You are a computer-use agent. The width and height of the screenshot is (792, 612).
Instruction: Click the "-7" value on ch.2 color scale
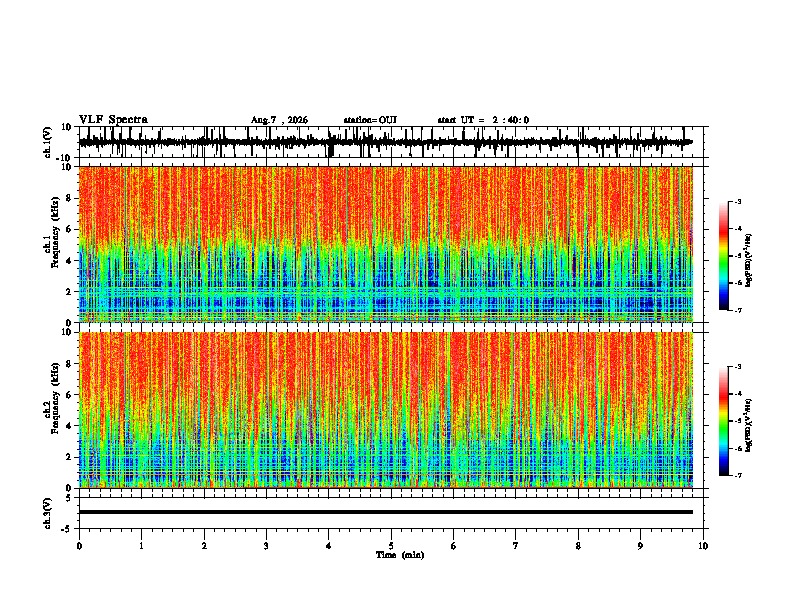tap(737, 475)
